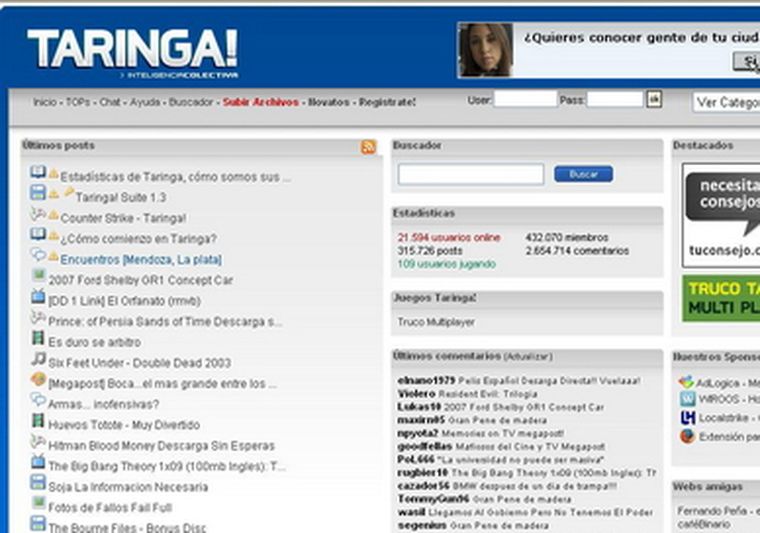Click the WIROOS sponsor icon
Image resolution: width=760 pixels, height=533 pixels.
(x=687, y=399)
